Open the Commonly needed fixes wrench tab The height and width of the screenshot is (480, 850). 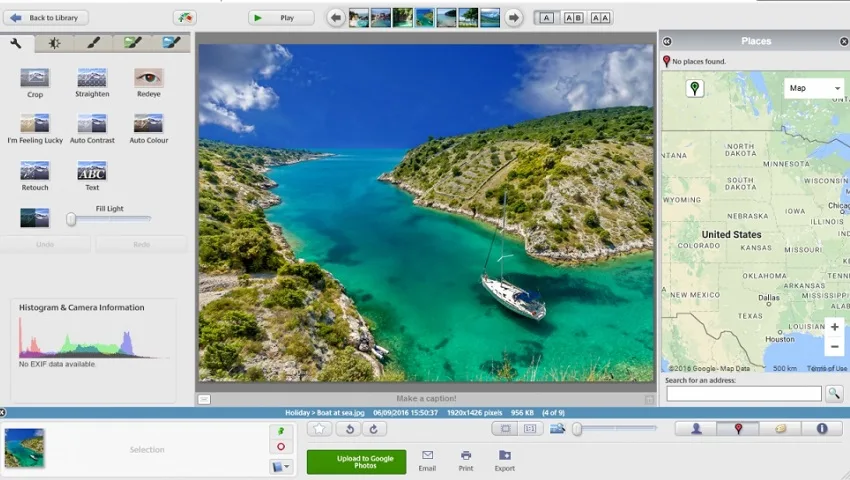(16, 43)
